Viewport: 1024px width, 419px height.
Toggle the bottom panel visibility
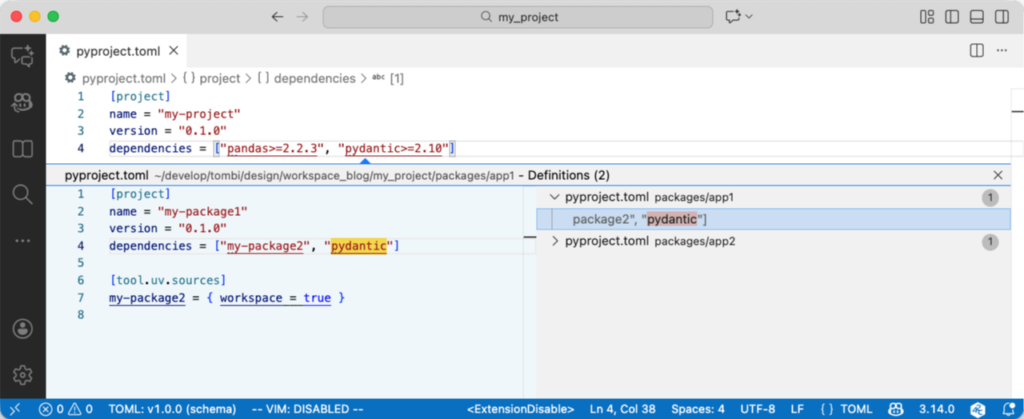point(976,17)
